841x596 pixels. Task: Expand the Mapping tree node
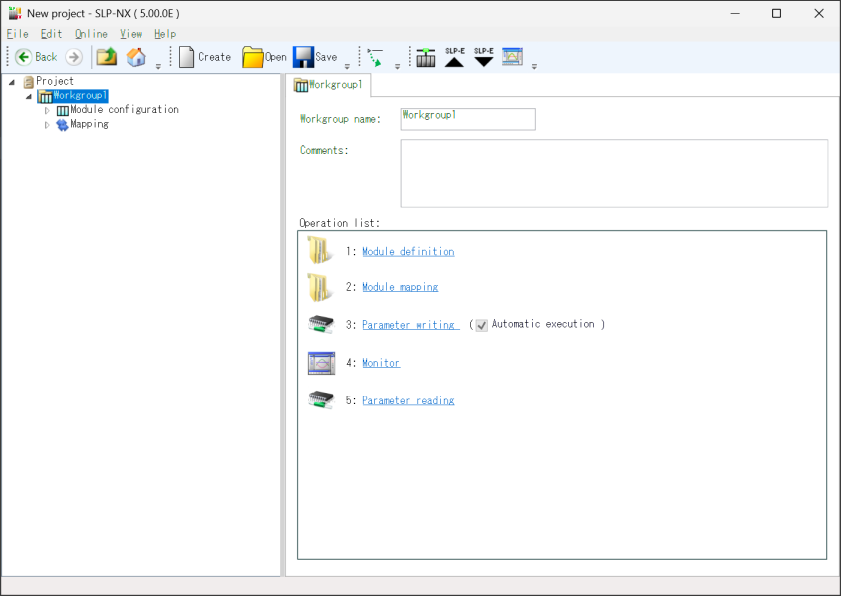(47, 125)
